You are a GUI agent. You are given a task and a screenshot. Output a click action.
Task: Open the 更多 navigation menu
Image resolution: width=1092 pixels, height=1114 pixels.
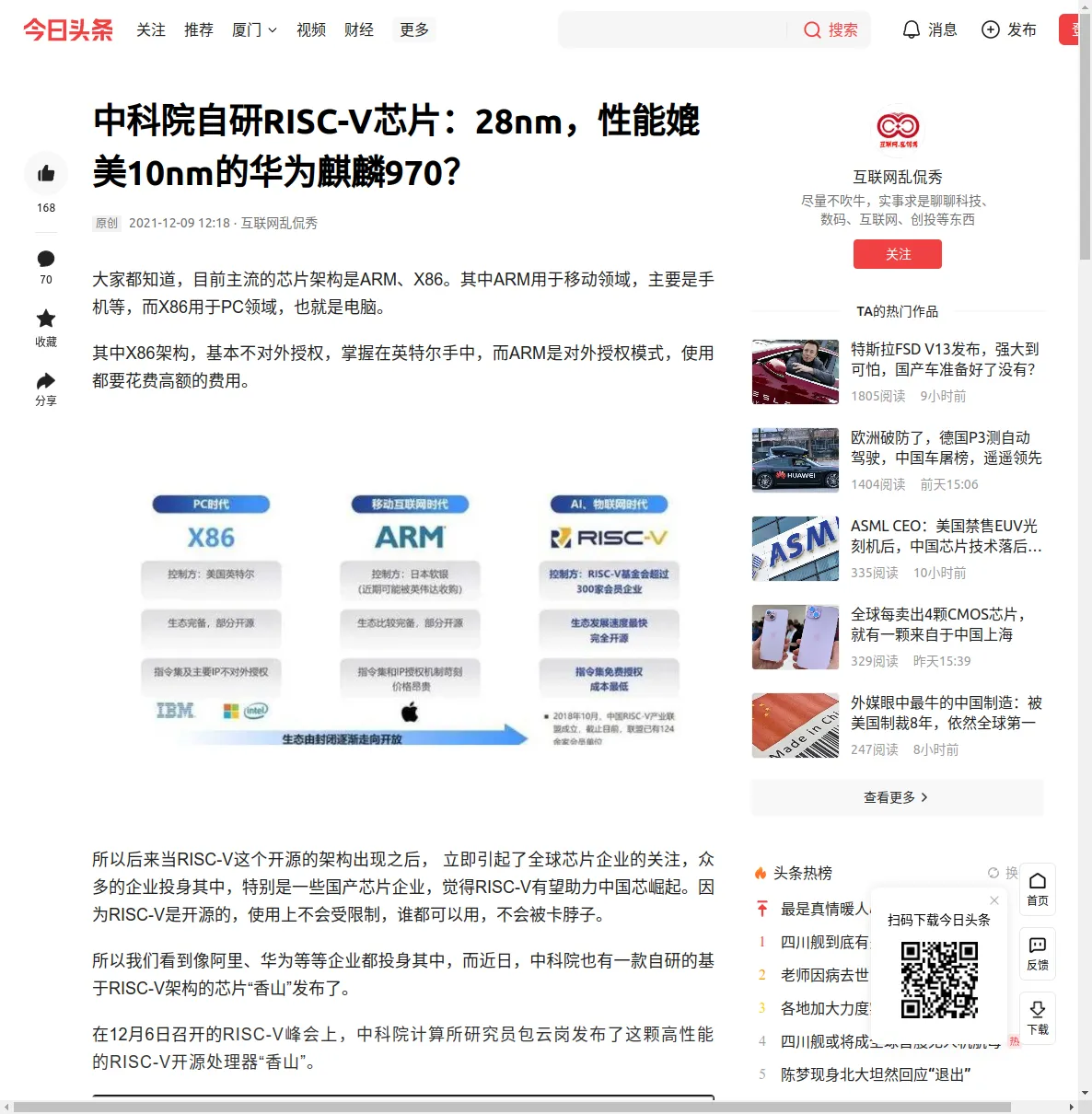tap(414, 29)
